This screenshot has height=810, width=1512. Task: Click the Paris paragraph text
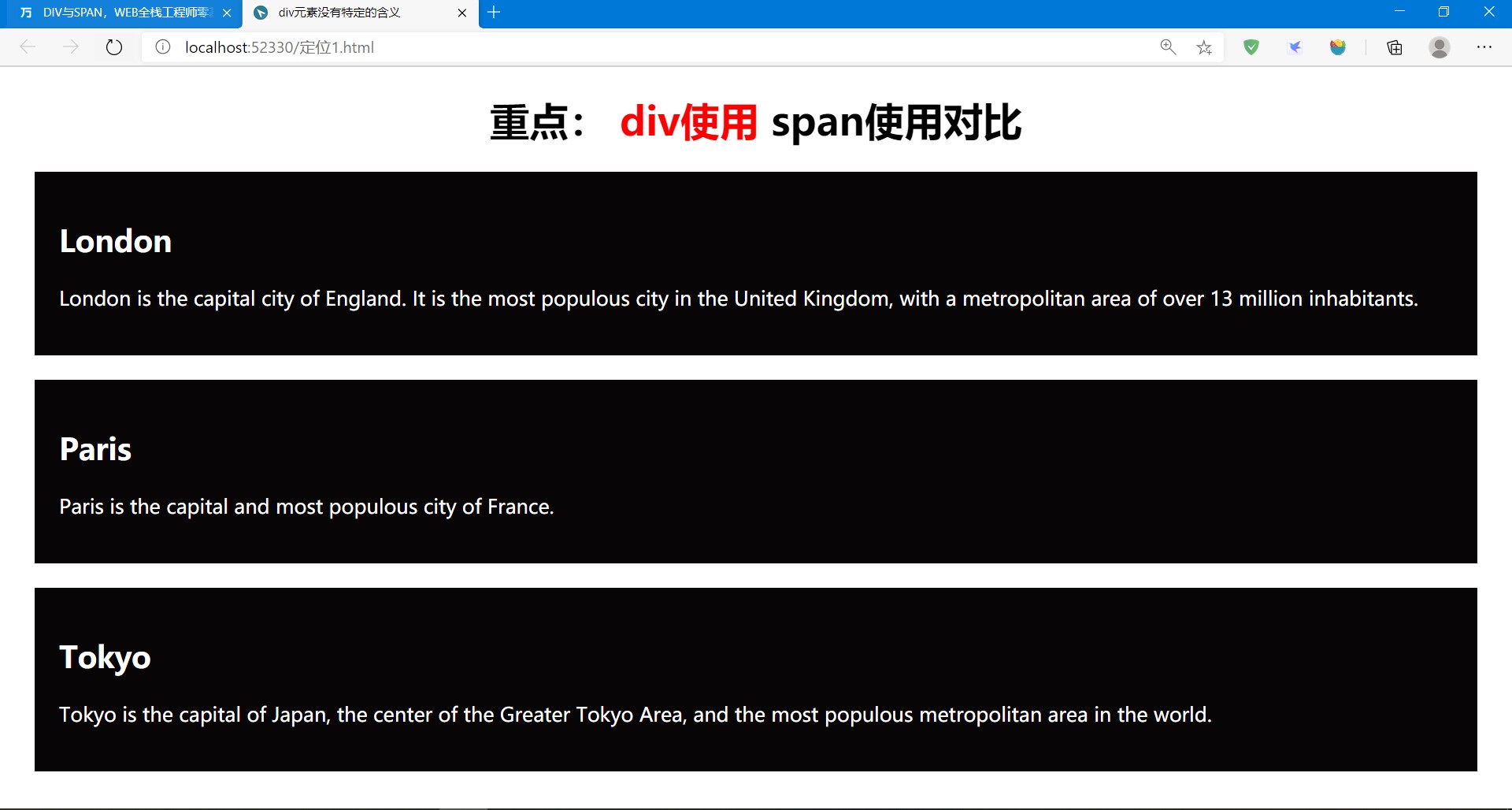pos(306,507)
